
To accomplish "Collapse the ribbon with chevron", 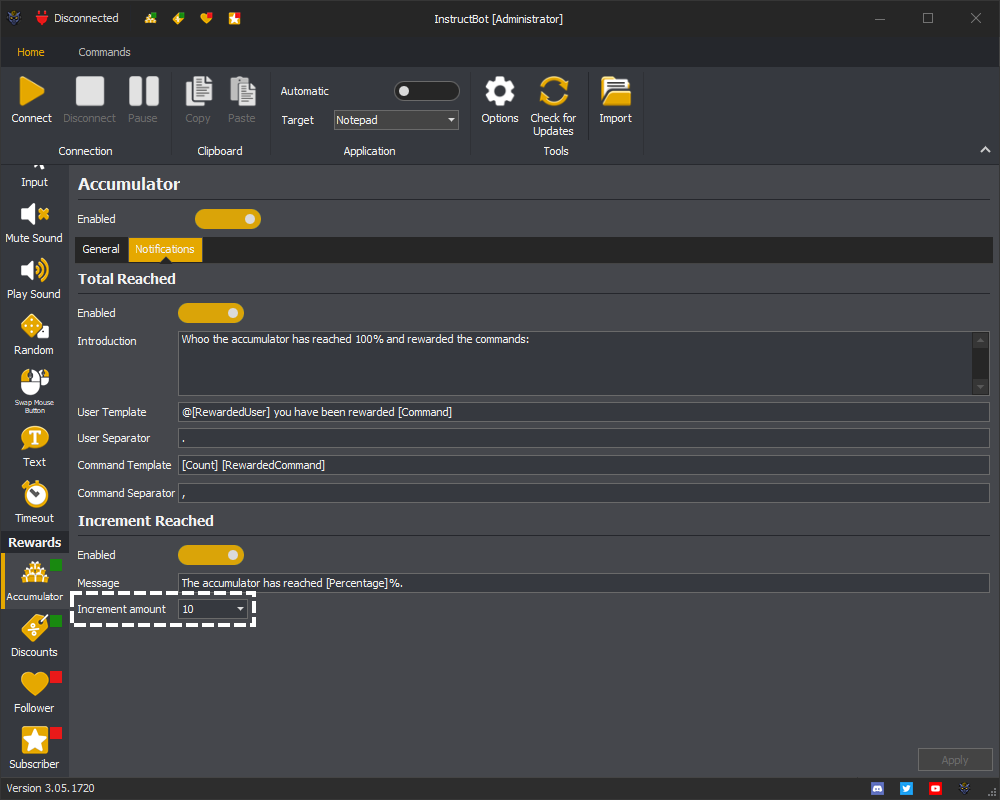I will click(x=985, y=150).
